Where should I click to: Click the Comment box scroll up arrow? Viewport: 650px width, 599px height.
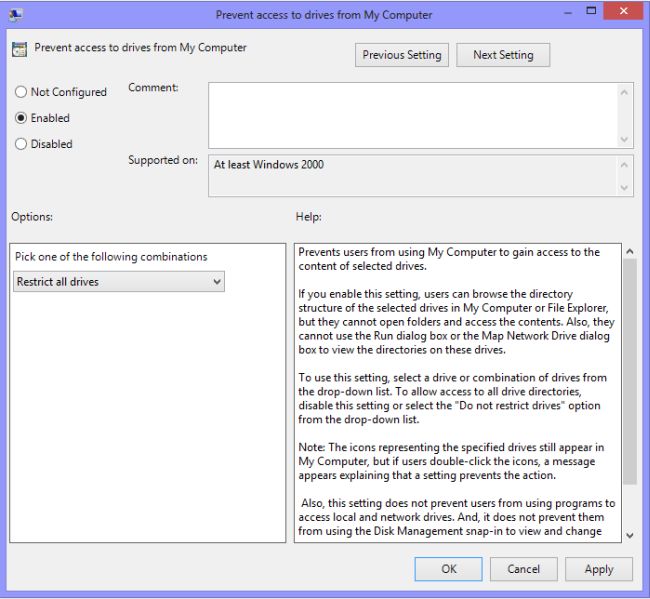(x=624, y=92)
